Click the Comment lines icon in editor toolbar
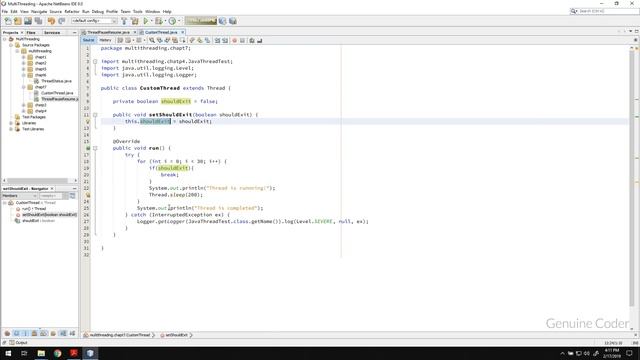Screen dimensions: 640x360 tap(252, 40)
